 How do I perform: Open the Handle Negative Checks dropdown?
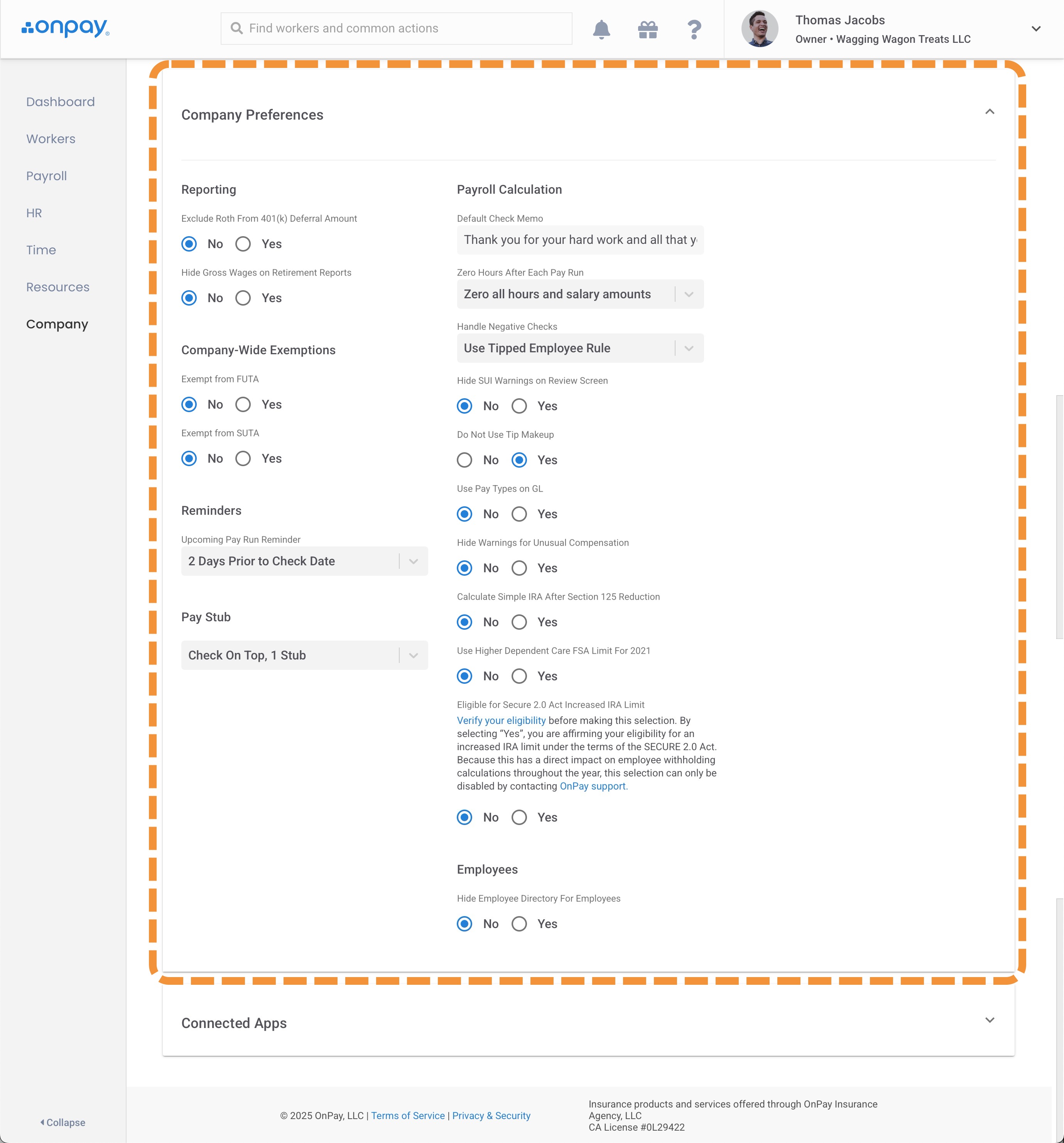pos(579,348)
